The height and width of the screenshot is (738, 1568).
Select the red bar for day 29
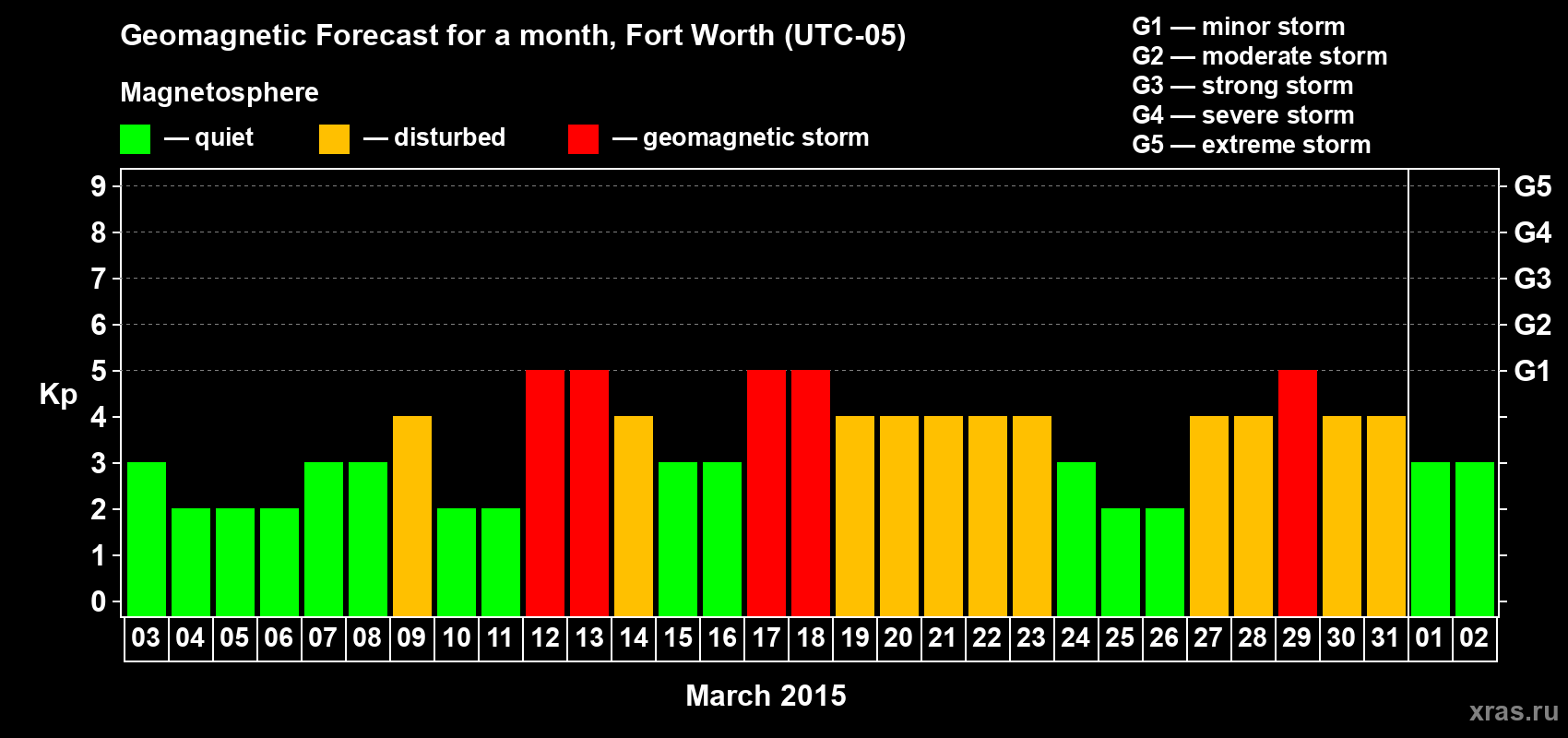tap(1298, 493)
